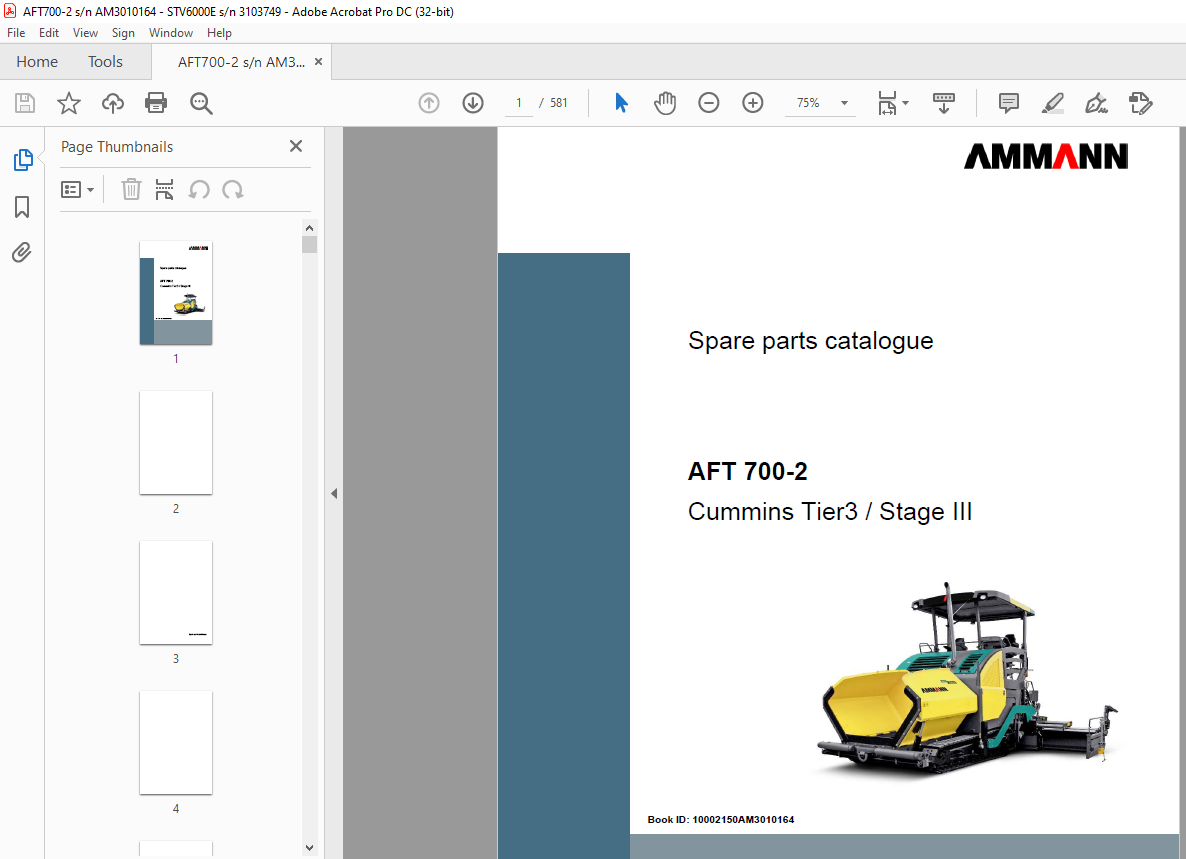Select page 2 thumbnail
Screen dimensions: 1186x859
(175, 443)
